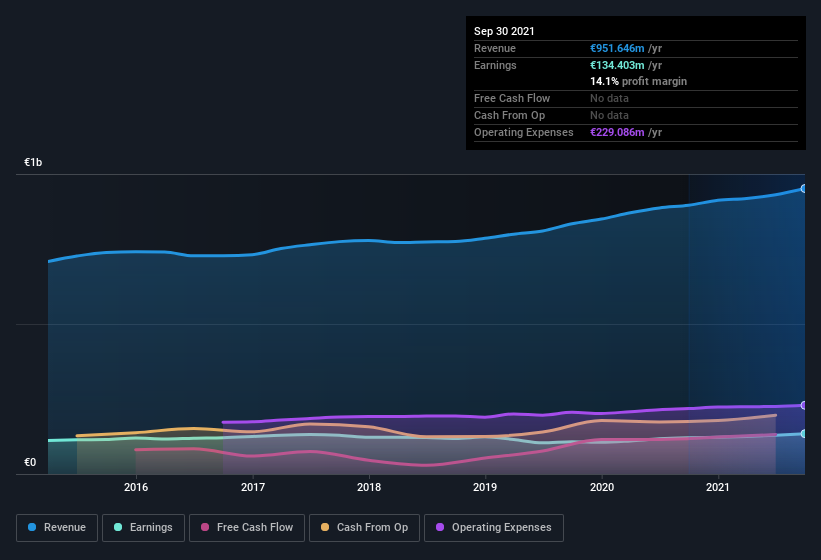Click the Operating Expenses end data point
Screen dimensions: 821x560
[x=804, y=405]
